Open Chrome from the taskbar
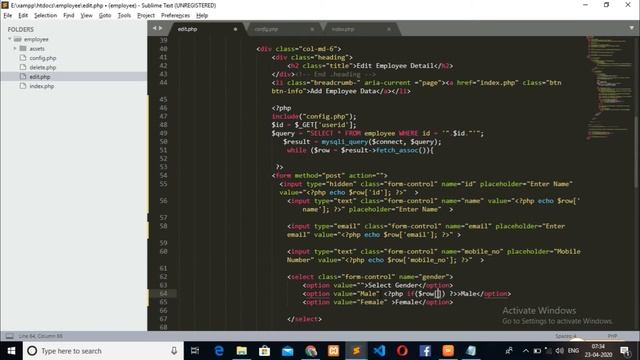The image size is (640, 360). 311,351
